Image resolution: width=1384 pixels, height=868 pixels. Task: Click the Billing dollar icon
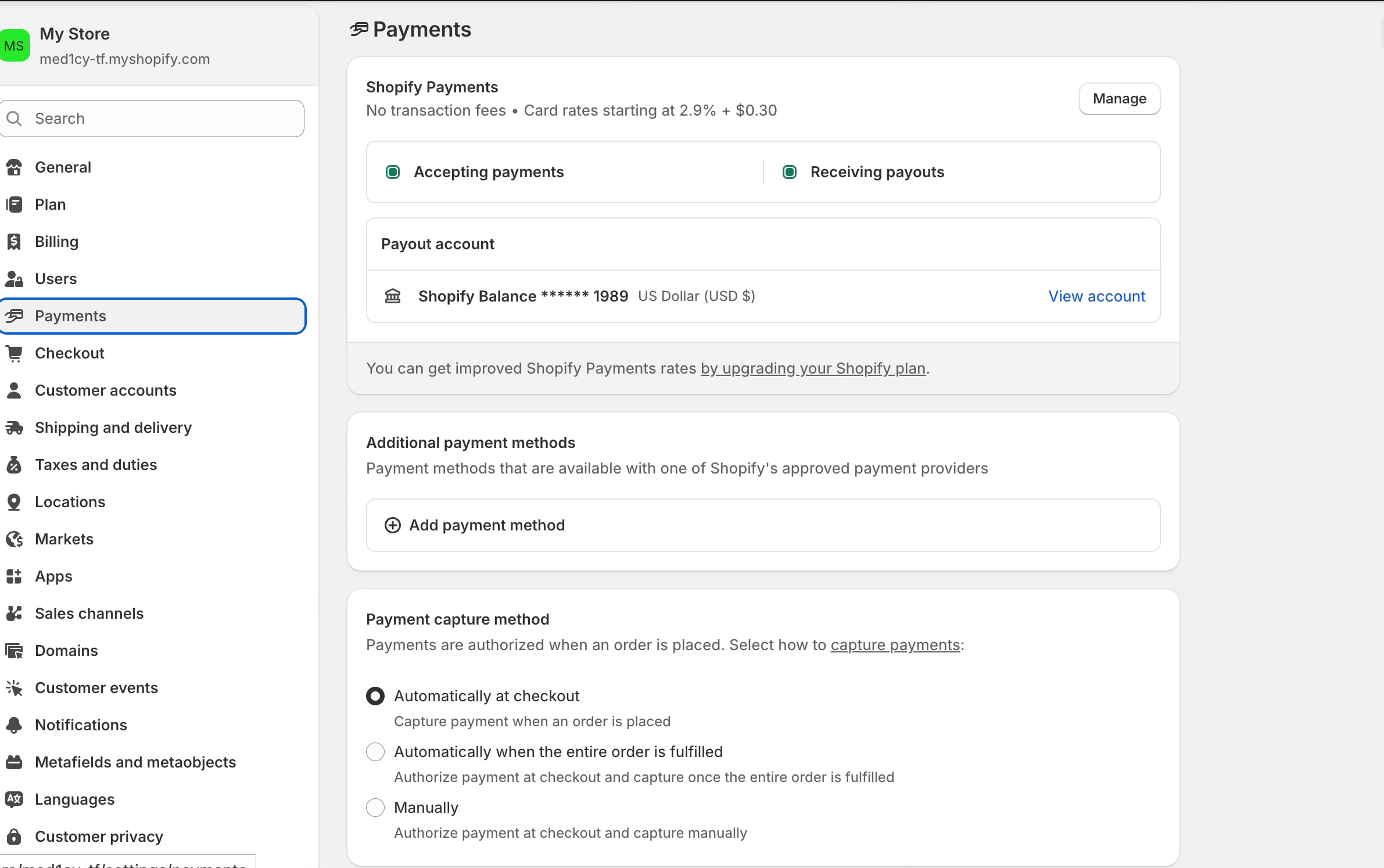pos(14,242)
